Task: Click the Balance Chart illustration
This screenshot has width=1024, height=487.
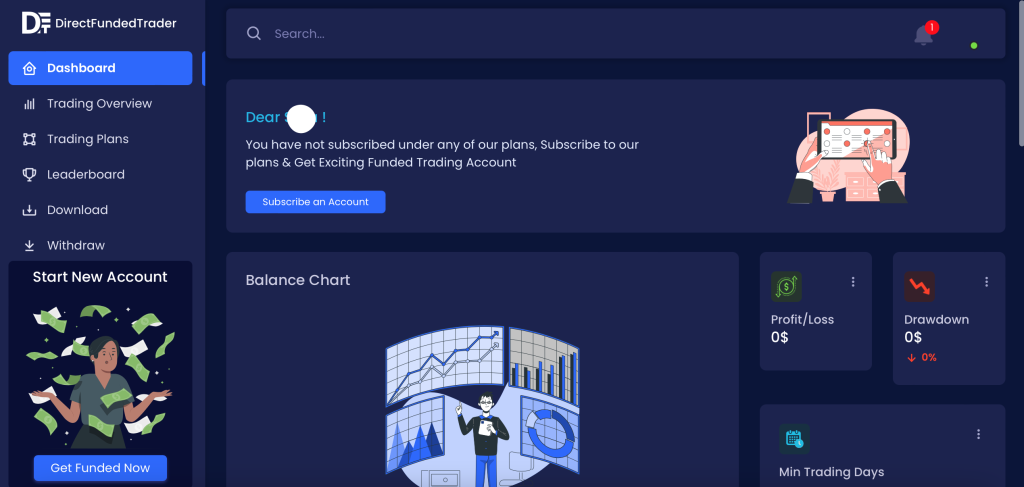Action: (482, 406)
